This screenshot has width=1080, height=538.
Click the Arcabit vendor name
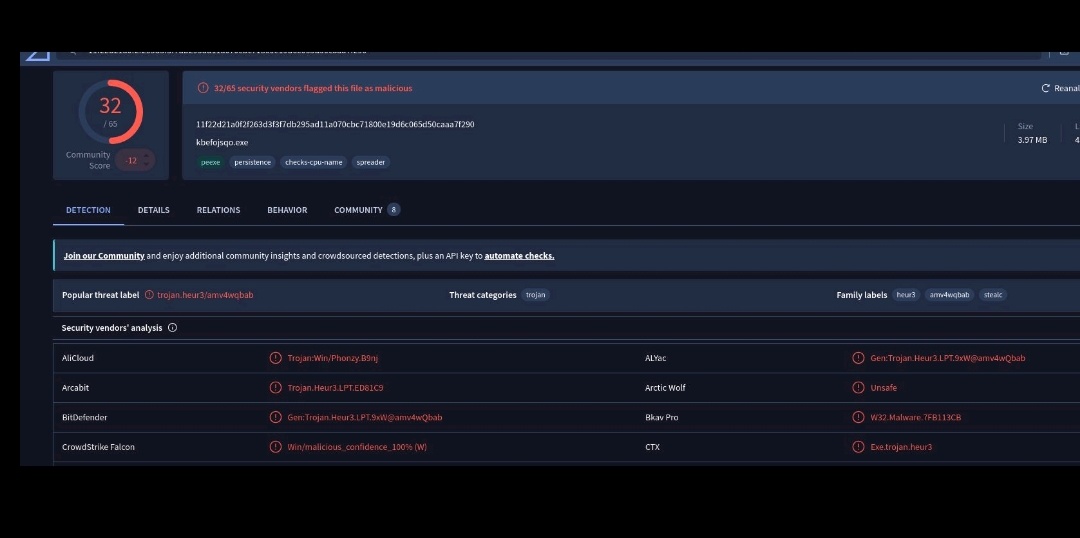tap(75, 388)
